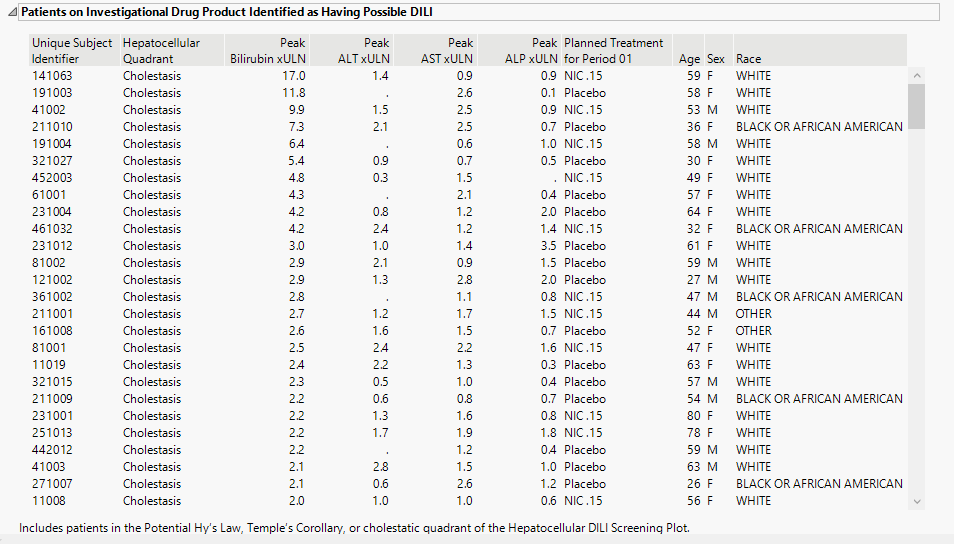Click the Unique Subject Identifier column header
The image size is (954, 544).
[x=70, y=51]
